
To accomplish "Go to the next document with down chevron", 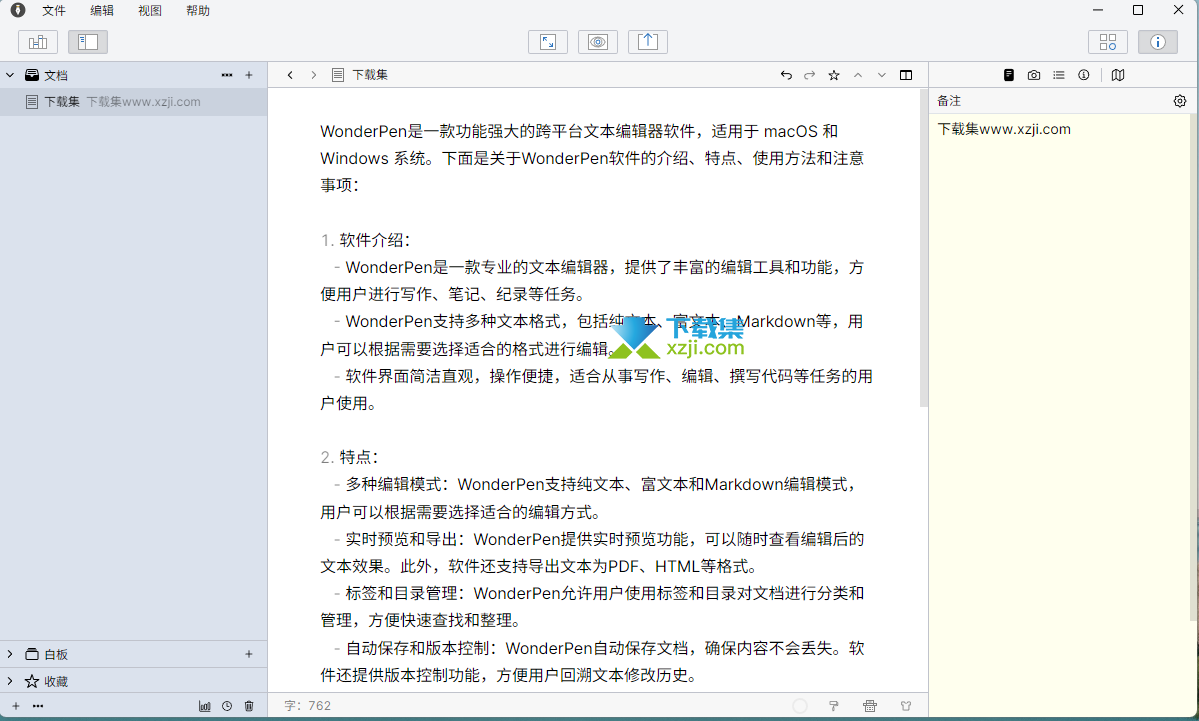I will [882, 75].
